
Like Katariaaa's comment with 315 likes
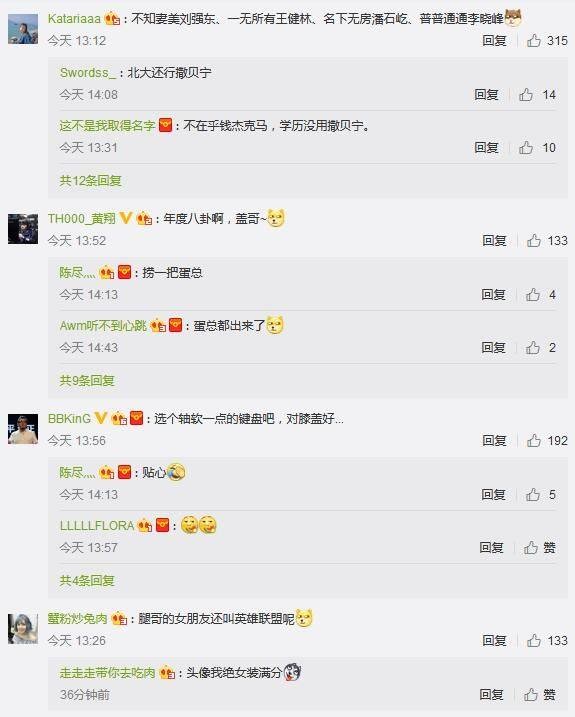[533, 41]
